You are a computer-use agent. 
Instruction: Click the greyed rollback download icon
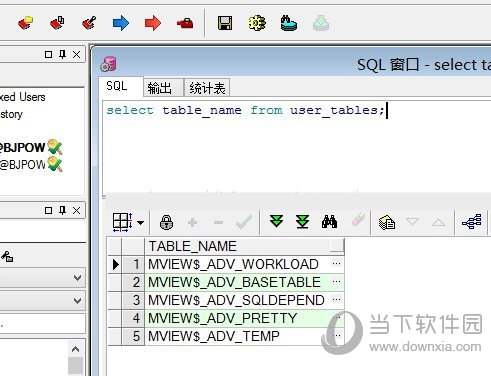[x=321, y=23]
